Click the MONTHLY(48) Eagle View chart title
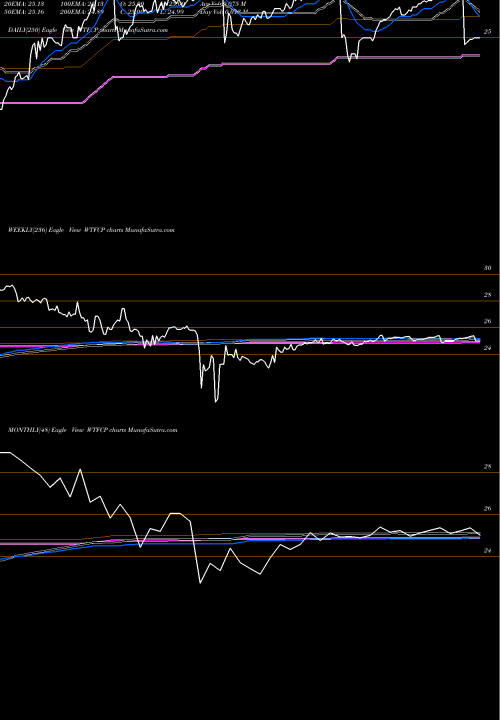This screenshot has width=500, height=720. 93,430
